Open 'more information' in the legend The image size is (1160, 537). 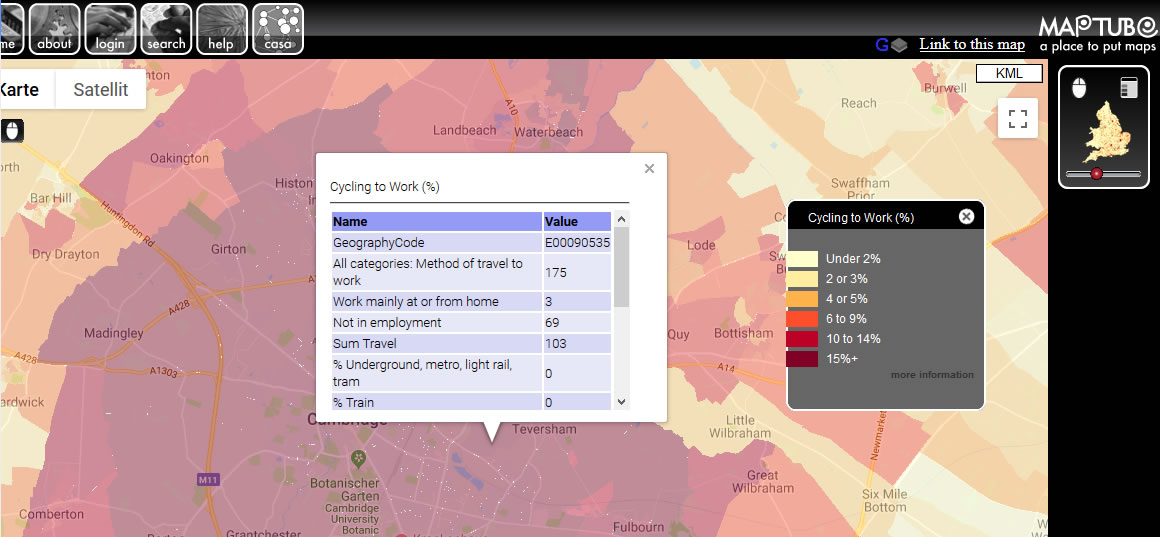[932, 375]
